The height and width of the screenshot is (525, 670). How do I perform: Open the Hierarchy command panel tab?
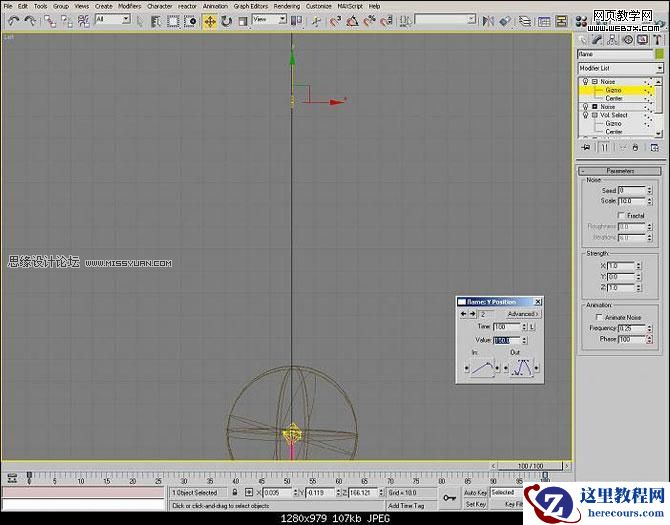[613, 40]
